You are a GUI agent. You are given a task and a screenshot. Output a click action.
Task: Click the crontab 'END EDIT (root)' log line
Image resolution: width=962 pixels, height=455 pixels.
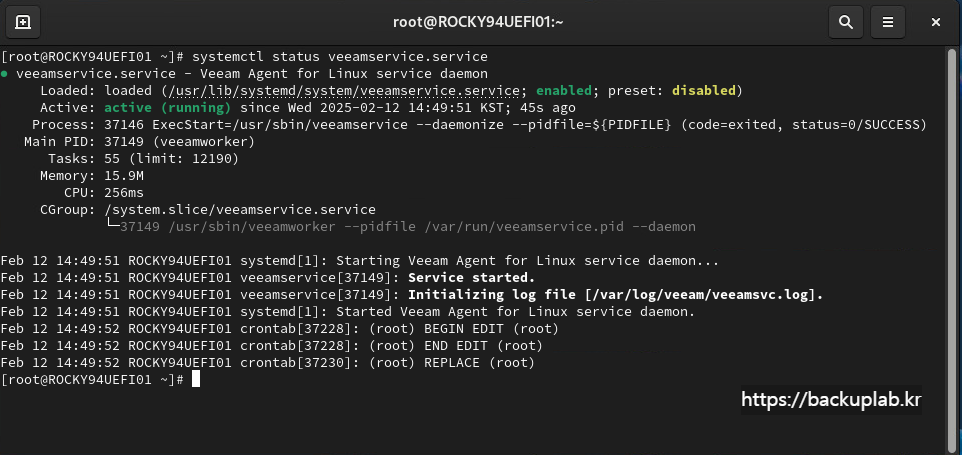tap(272, 346)
